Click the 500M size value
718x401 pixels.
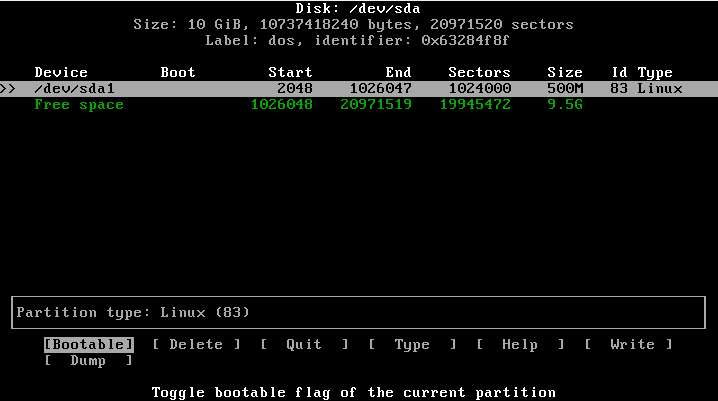pos(565,88)
